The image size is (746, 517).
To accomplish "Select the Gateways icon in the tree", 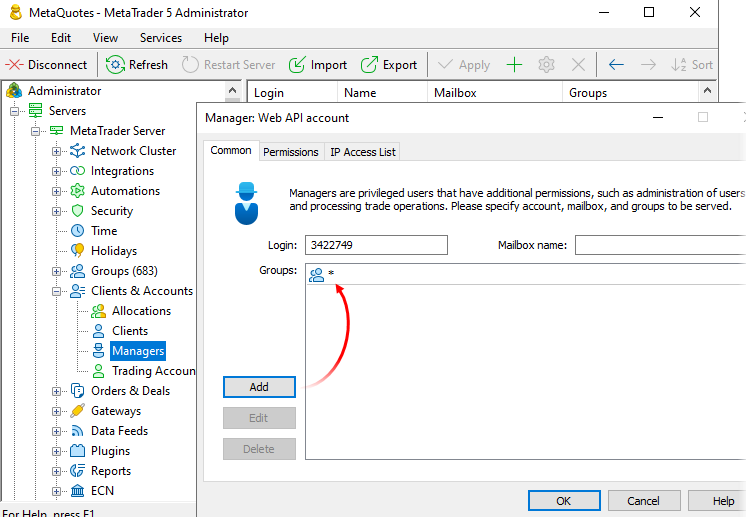I will [x=78, y=410].
